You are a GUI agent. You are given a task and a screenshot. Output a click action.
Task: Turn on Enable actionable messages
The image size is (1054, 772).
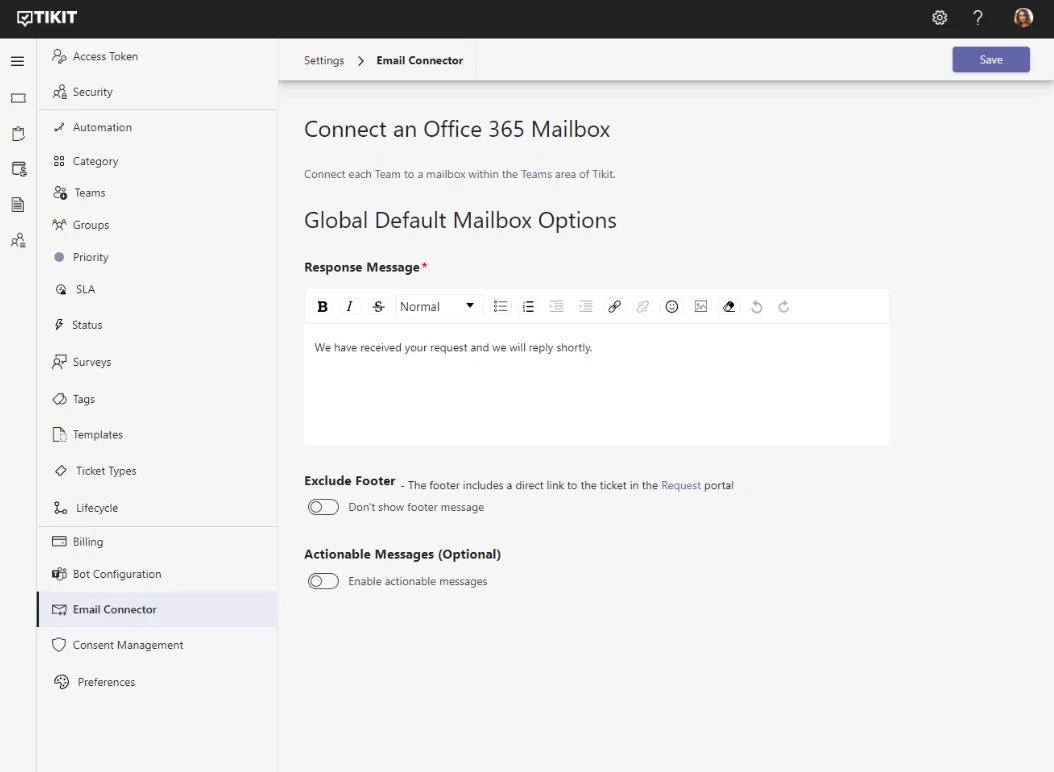click(x=323, y=581)
